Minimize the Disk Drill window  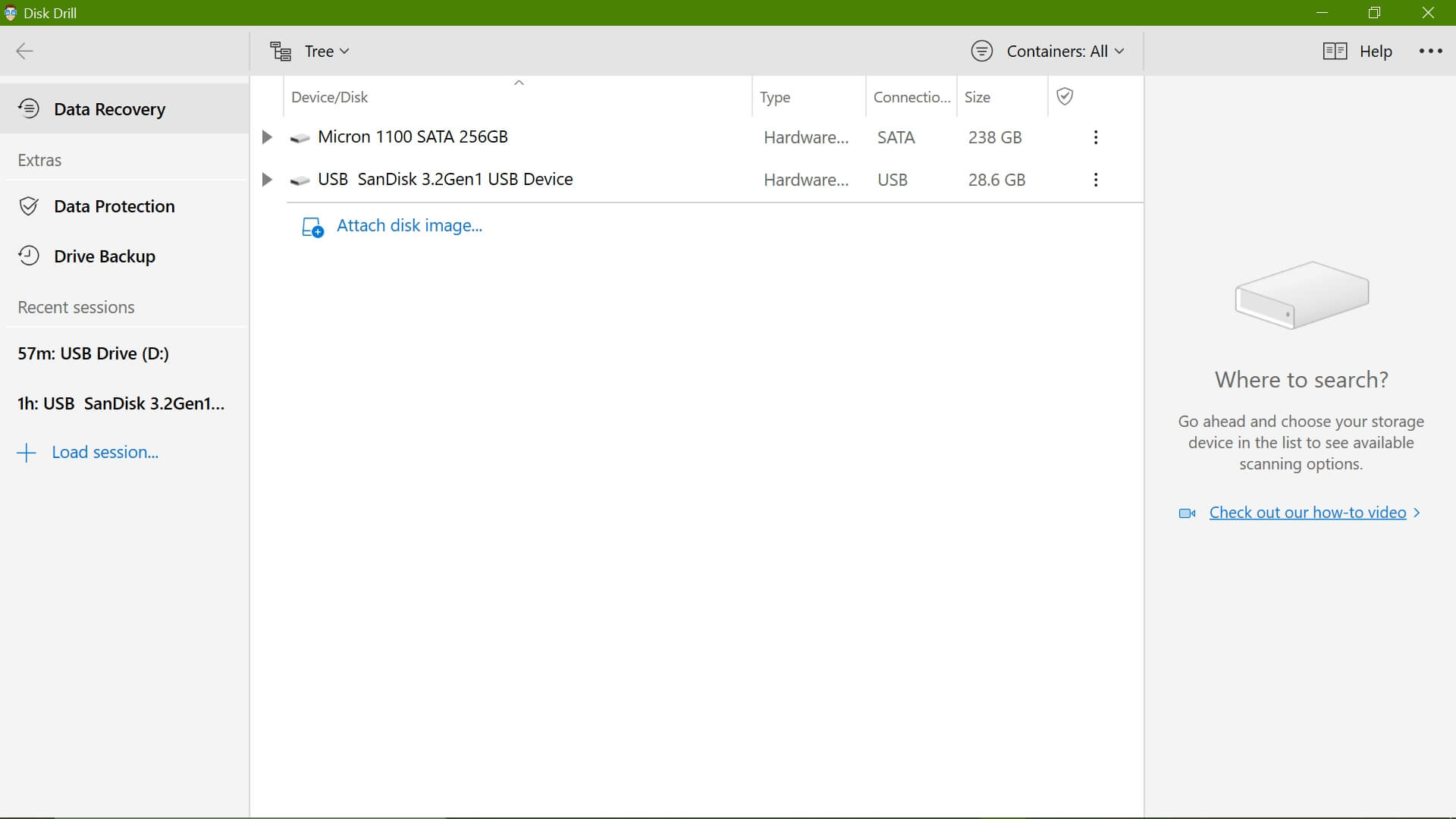click(x=1322, y=13)
